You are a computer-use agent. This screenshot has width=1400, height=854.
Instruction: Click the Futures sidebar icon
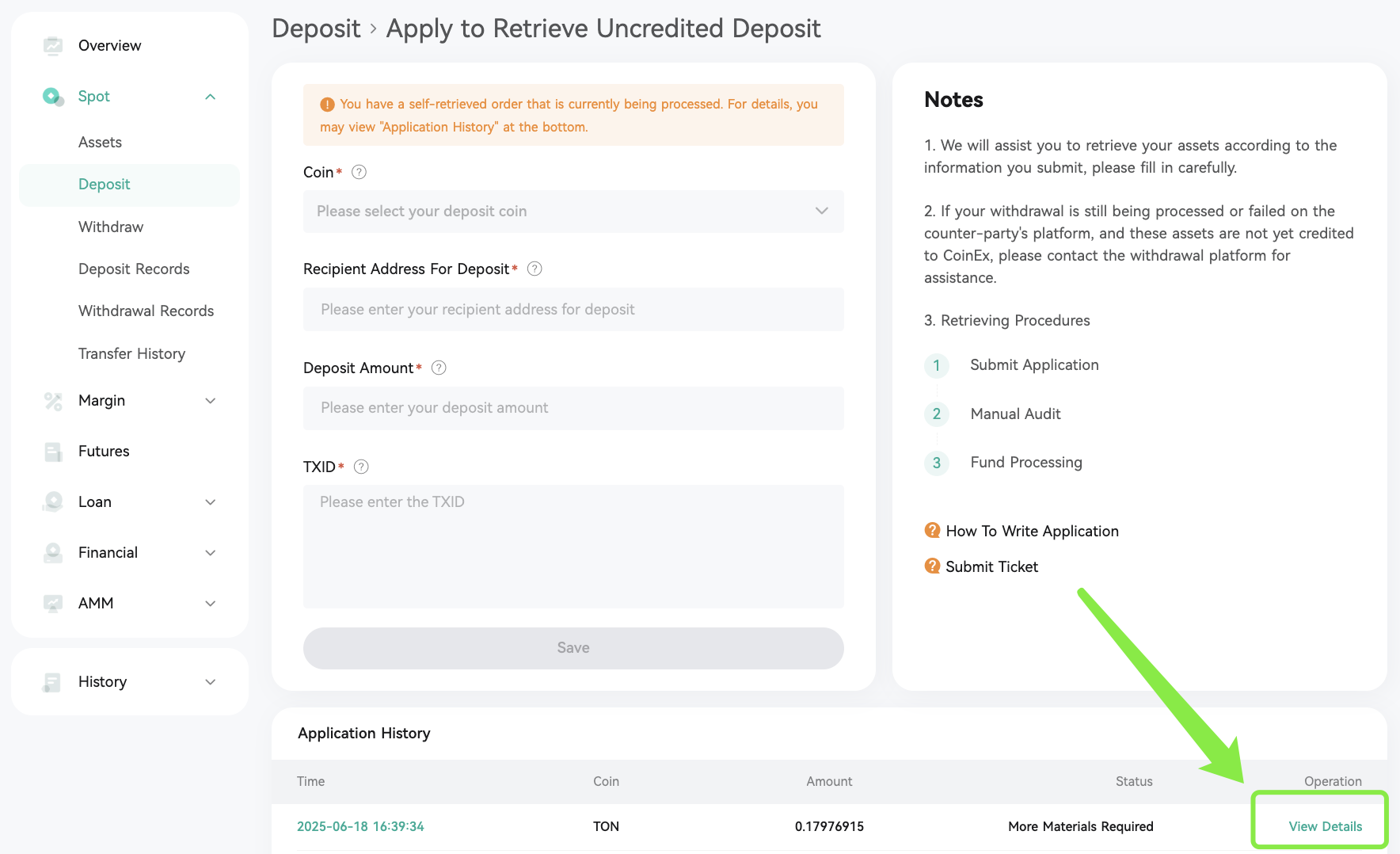point(53,452)
